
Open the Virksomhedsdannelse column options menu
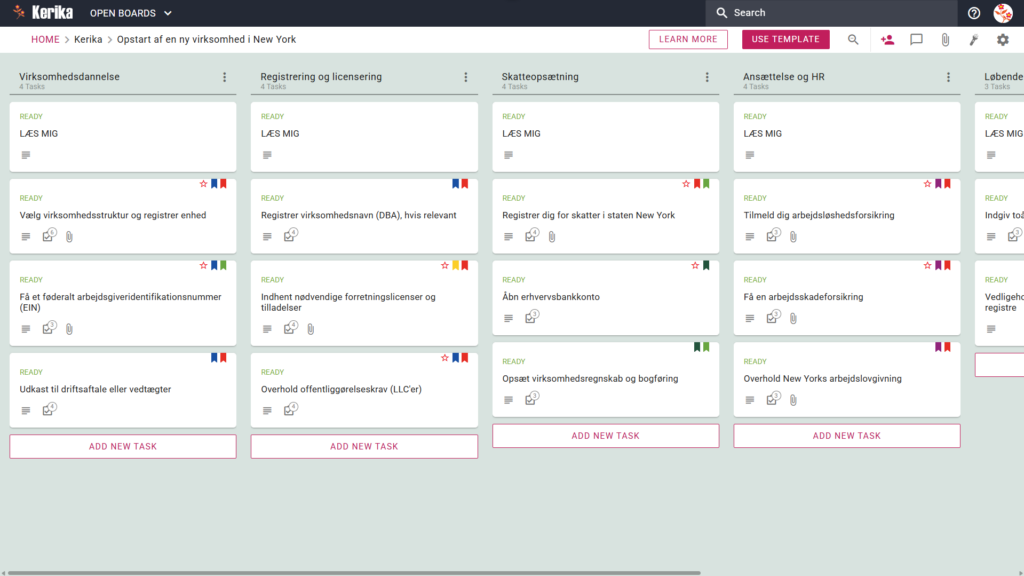pyautogui.click(x=225, y=77)
